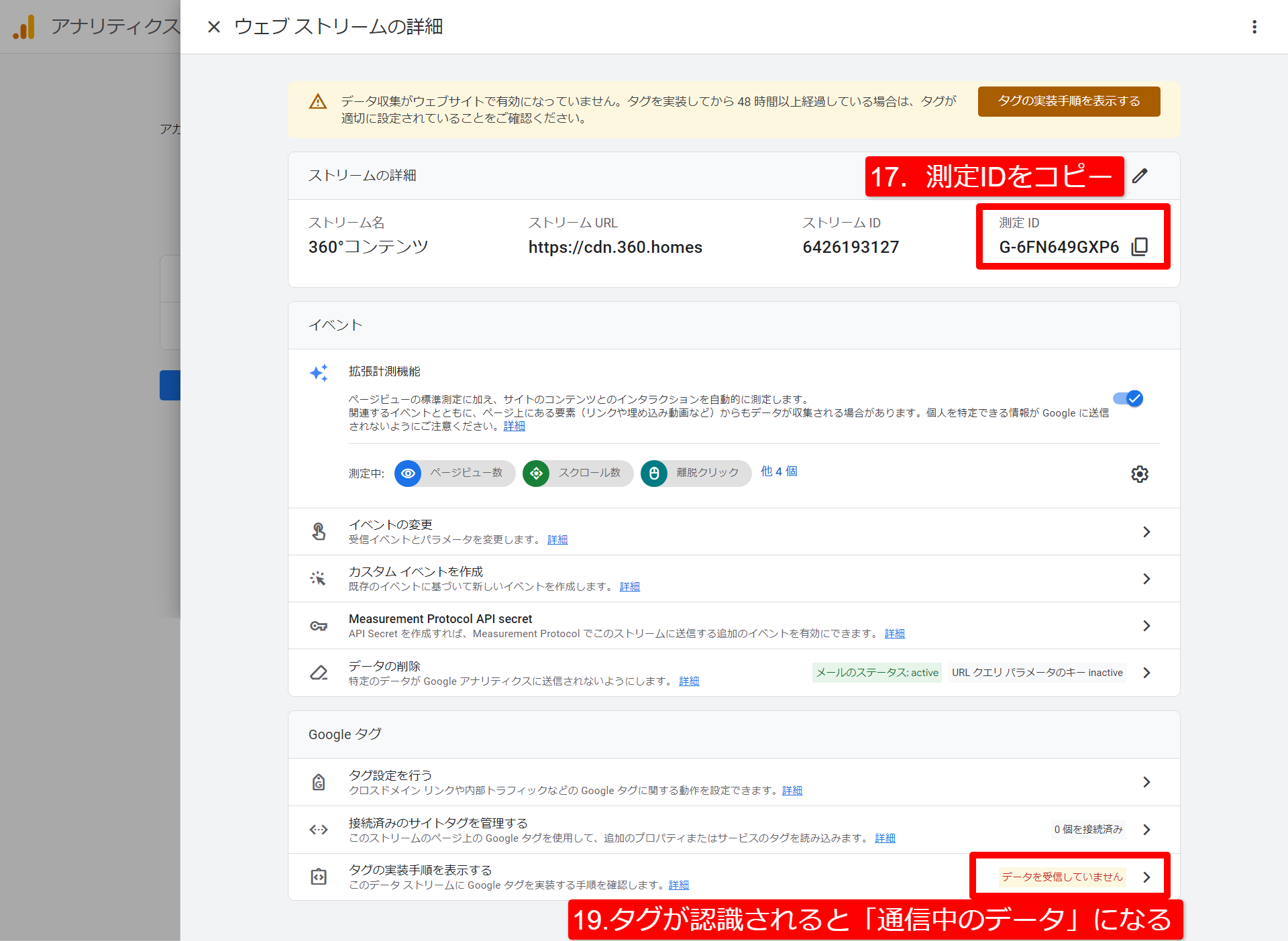This screenshot has width=1288, height=941.
Task: Click the key icon for API secret
Action: (319, 626)
